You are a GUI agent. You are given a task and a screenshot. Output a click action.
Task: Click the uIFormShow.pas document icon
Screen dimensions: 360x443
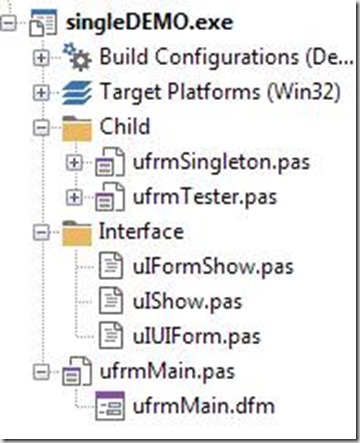pyautogui.click(x=111, y=266)
